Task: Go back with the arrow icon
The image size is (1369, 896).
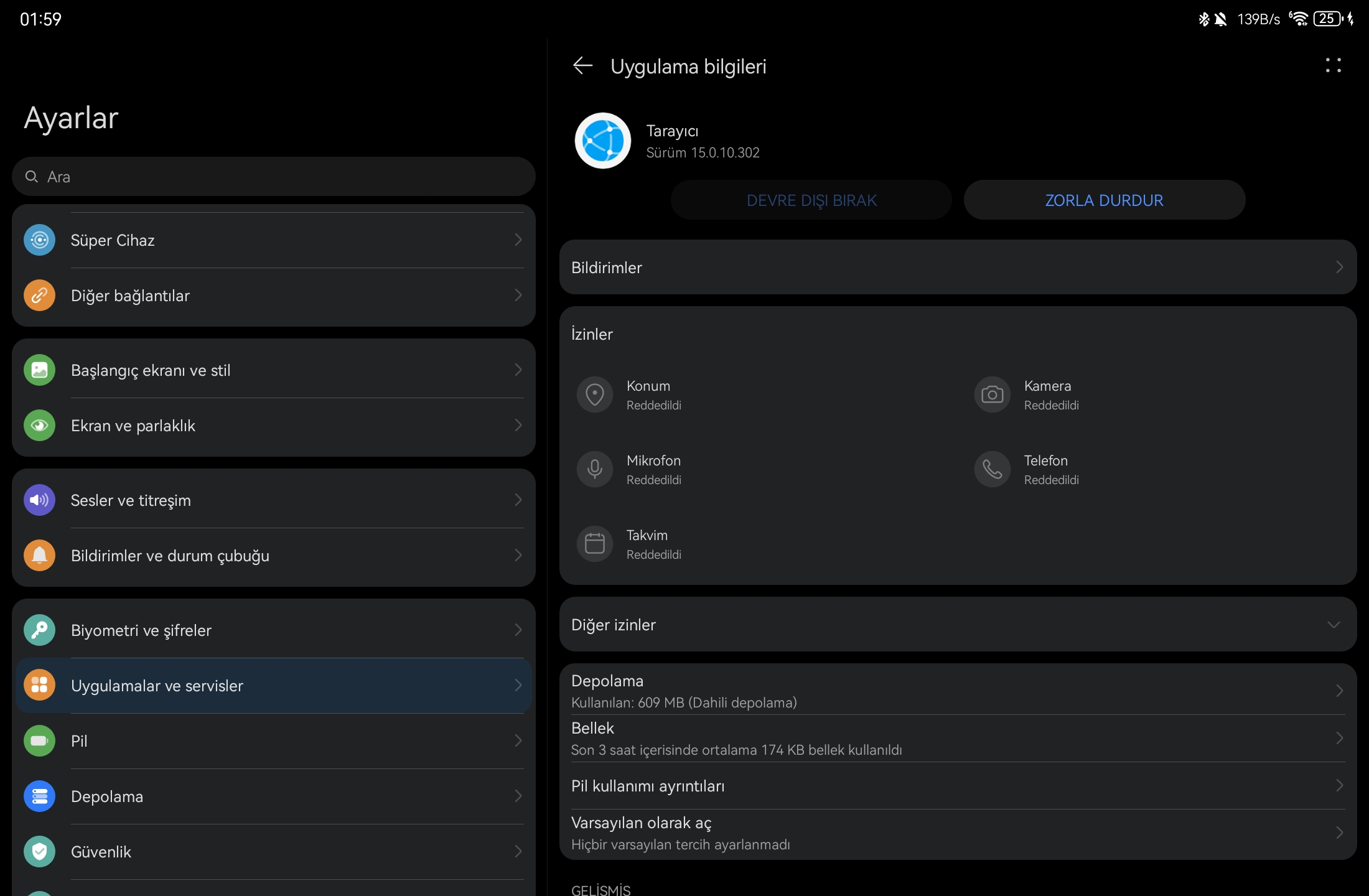Action: click(582, 65)
